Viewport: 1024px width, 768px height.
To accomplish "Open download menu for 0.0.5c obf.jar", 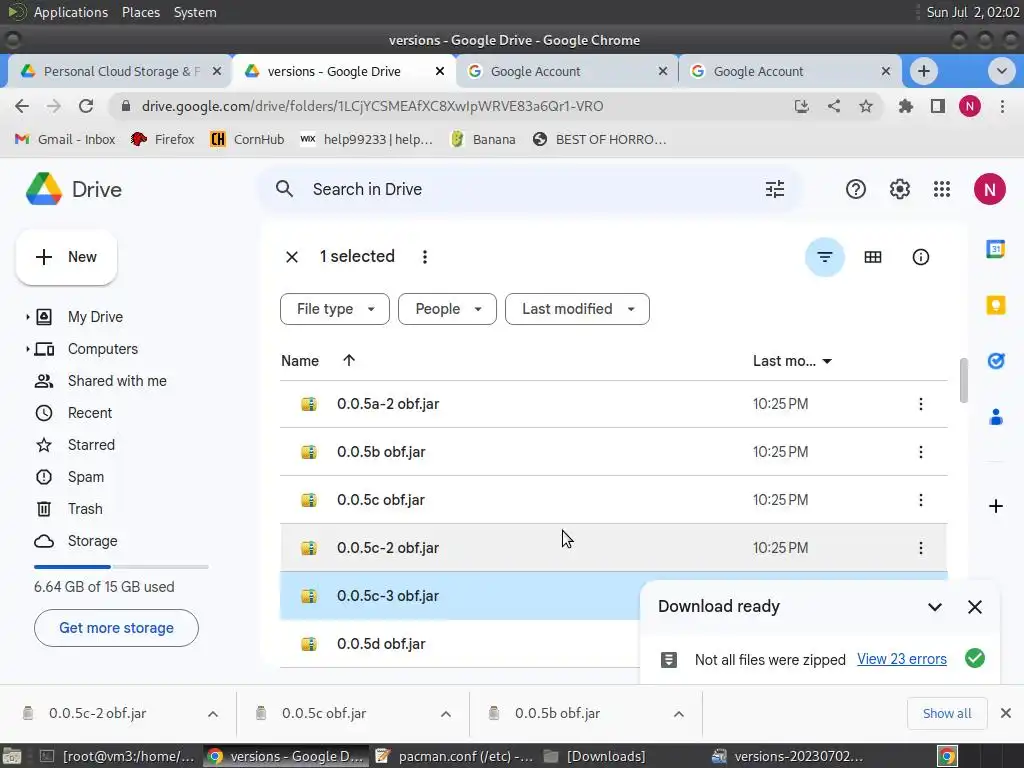I will 446,714.
